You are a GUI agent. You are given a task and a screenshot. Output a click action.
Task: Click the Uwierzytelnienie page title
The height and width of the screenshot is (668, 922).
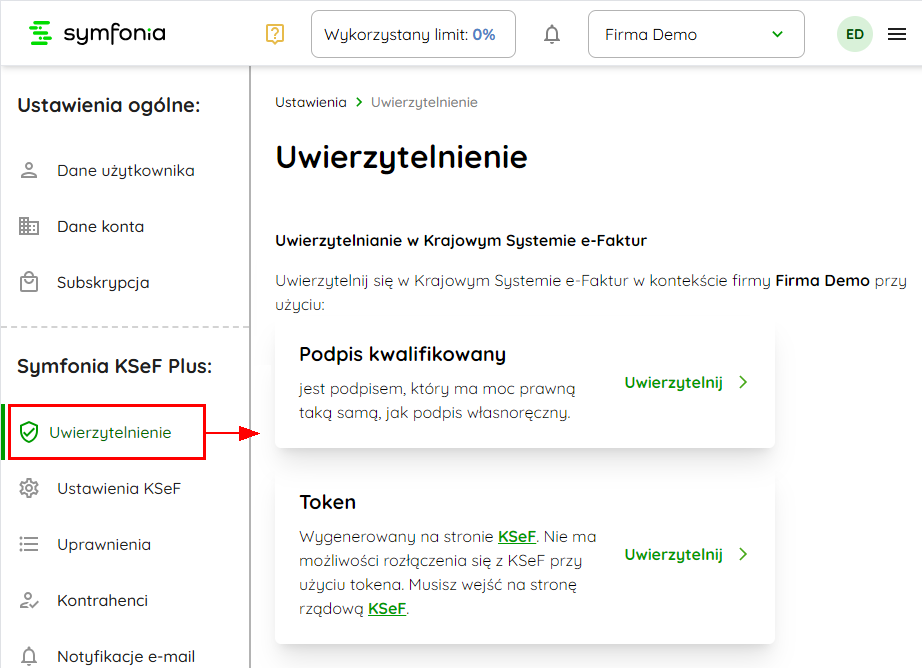pyautogui.click(x=402, y=158)
